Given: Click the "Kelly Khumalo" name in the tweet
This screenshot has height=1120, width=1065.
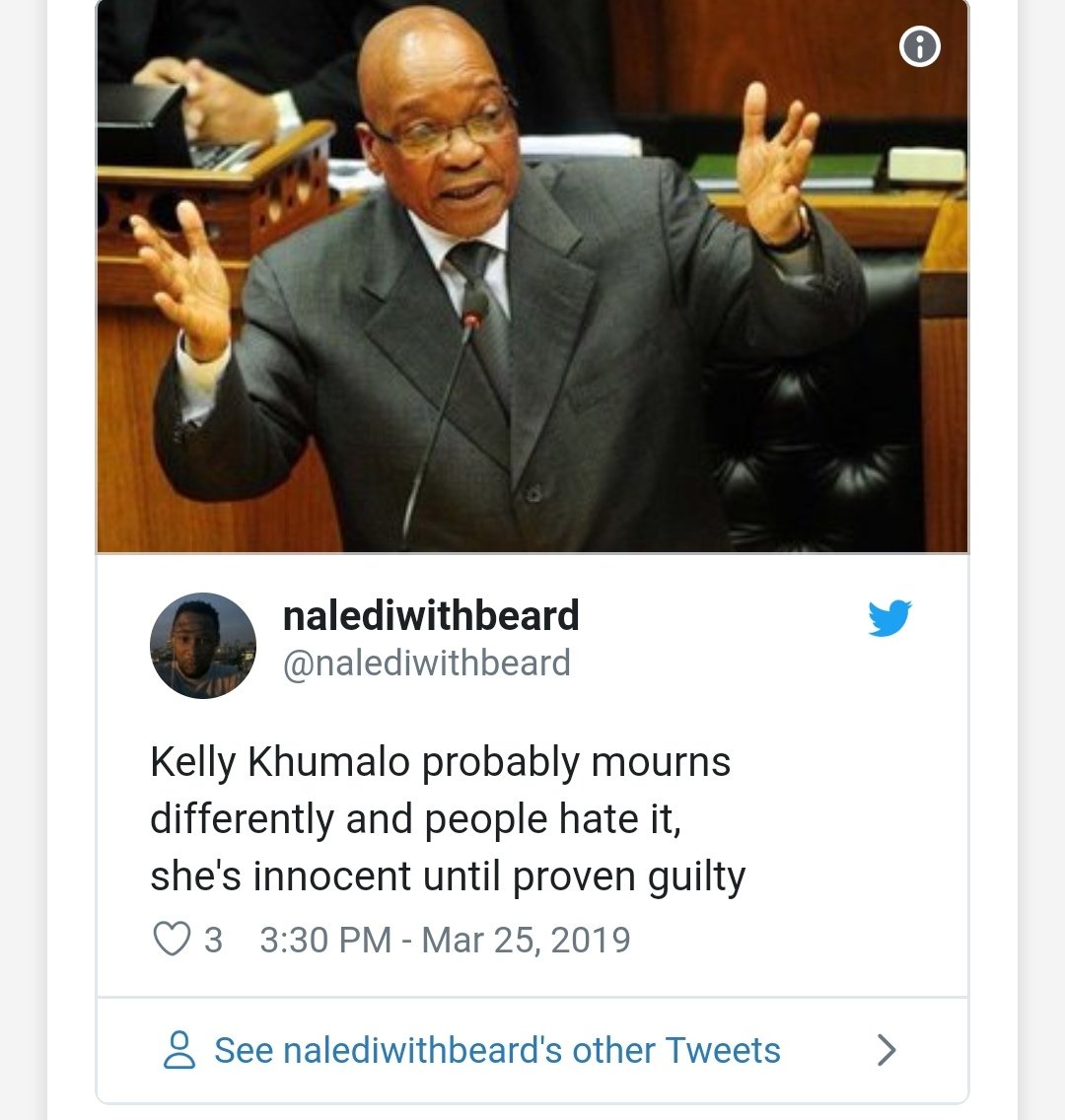Looking at the screenshot, I should pos(280,762).
